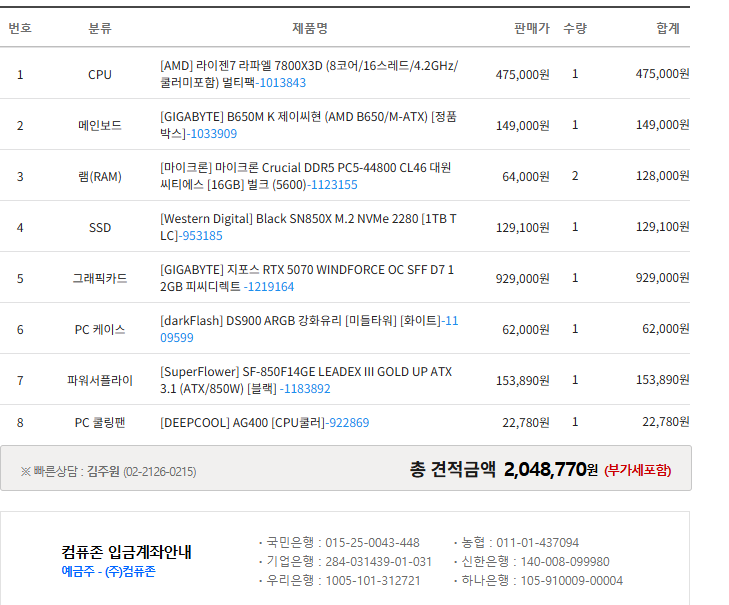Click the AMD 라이젠7 7800X3D product name

click(309, 74)
